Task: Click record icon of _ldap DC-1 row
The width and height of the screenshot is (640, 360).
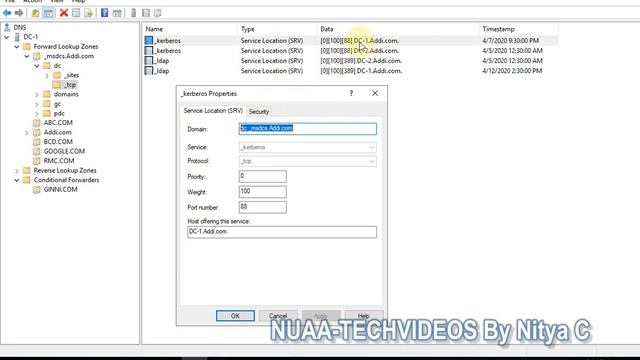Action: coord(149,71)
